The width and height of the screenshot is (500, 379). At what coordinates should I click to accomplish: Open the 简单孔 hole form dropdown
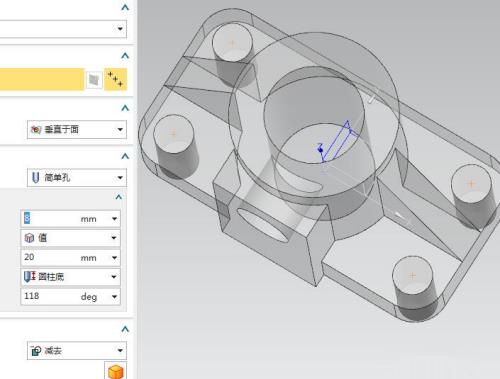[77, 177]
